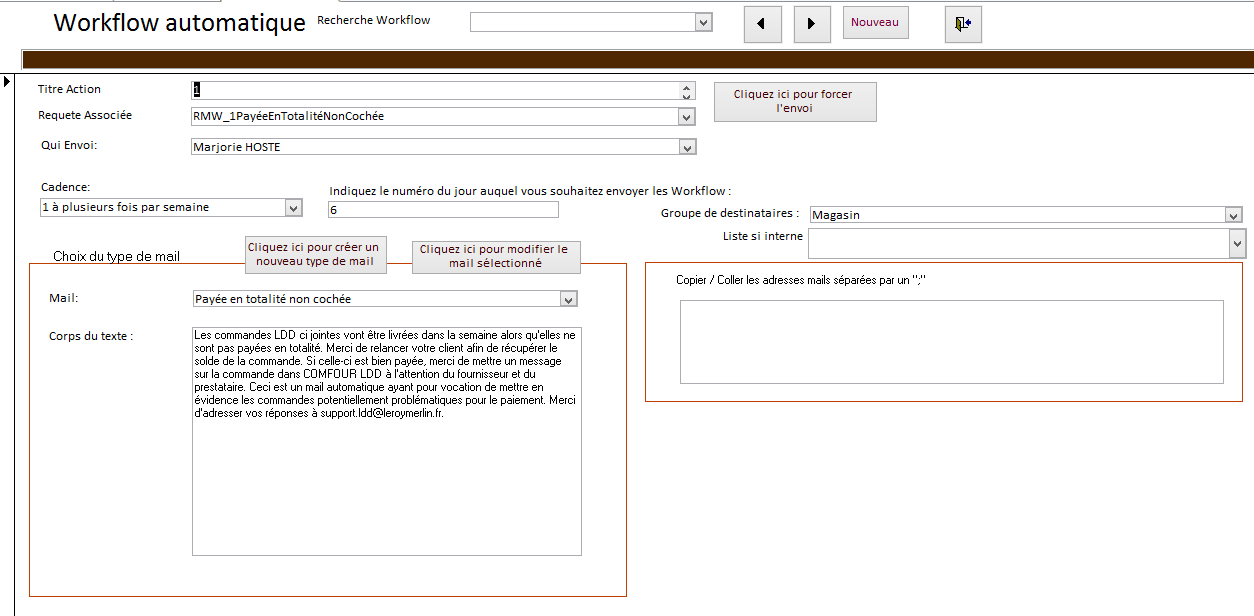Open the Recherche Workflow dropdown
The height and width of the screenshot is (616, 1254).
pos(704,22)
